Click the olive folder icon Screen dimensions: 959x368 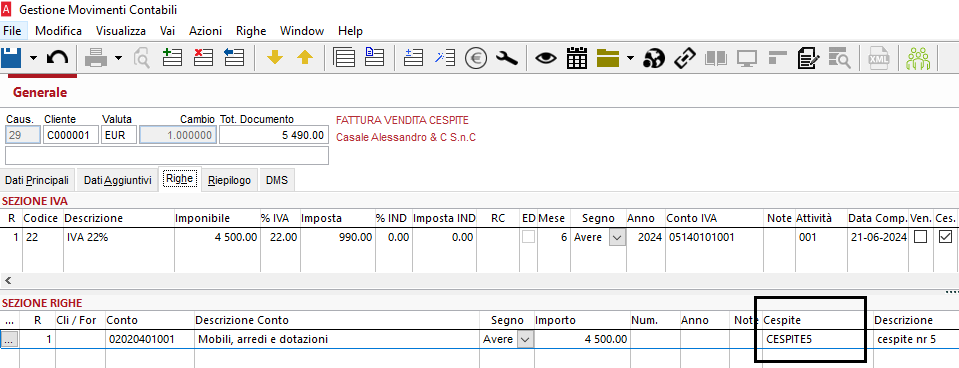pyautogui.click(x=608, y=59)
